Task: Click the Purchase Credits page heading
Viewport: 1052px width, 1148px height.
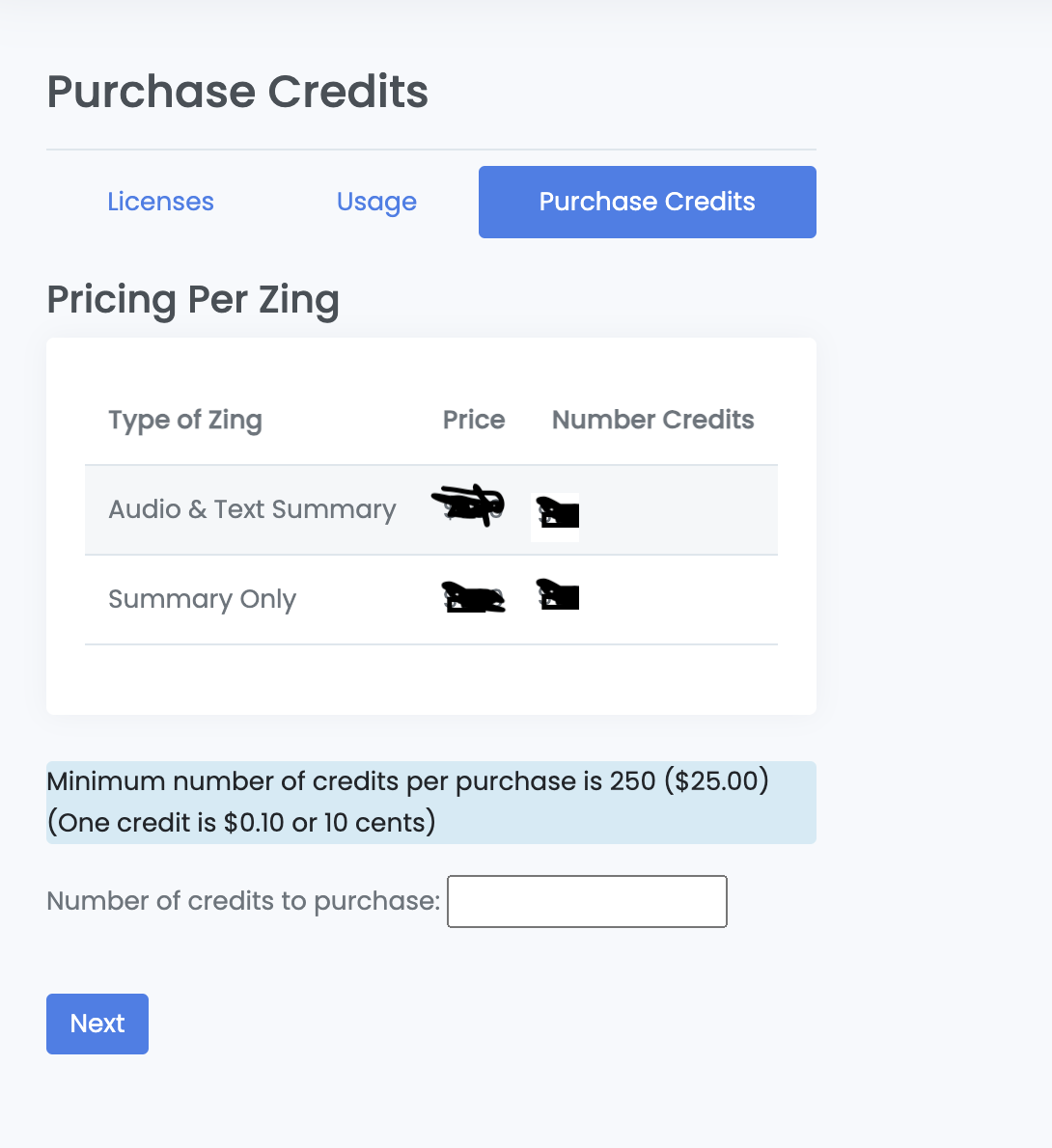Action: [x=237, y=92]
